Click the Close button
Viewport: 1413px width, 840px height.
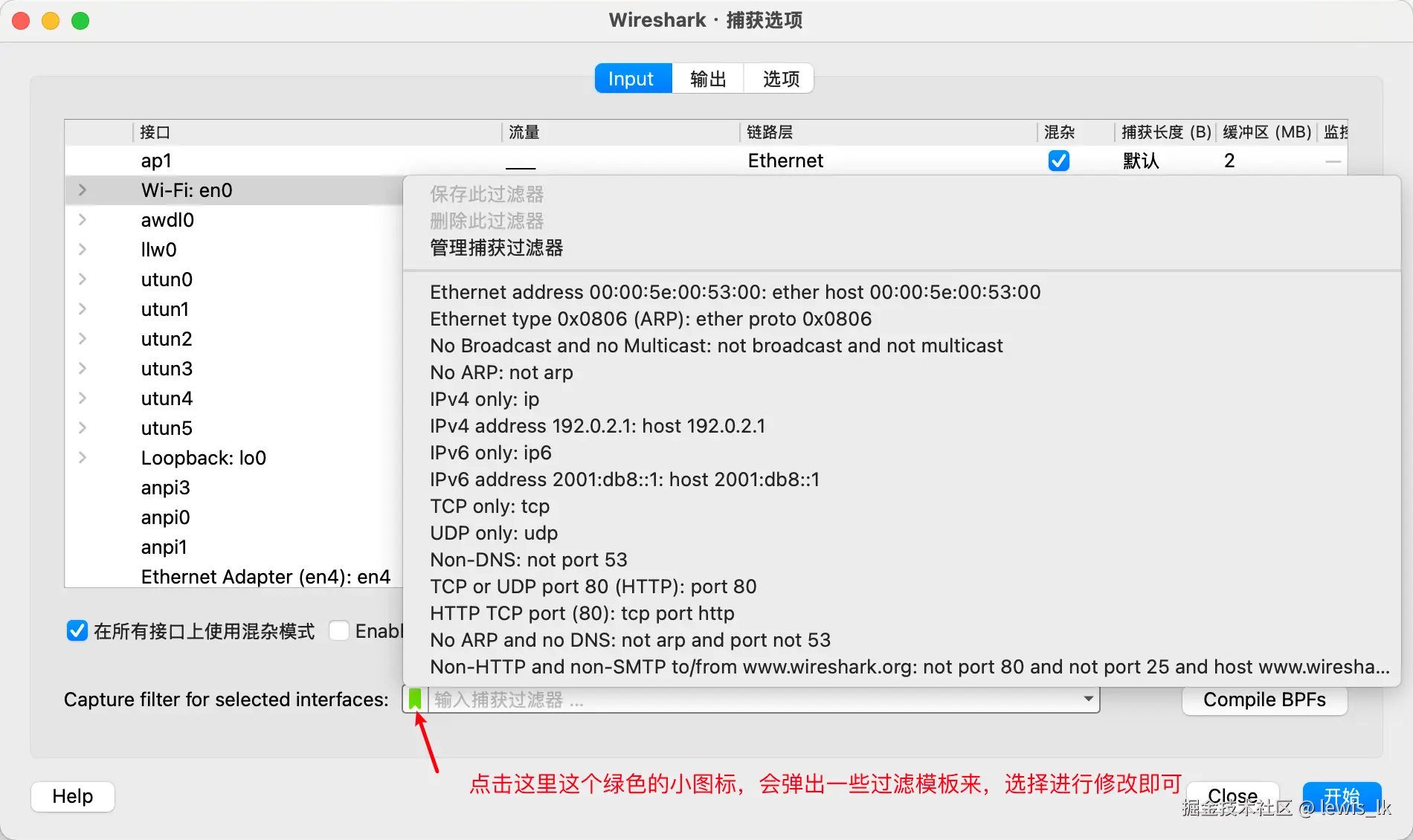point(1233,796)
